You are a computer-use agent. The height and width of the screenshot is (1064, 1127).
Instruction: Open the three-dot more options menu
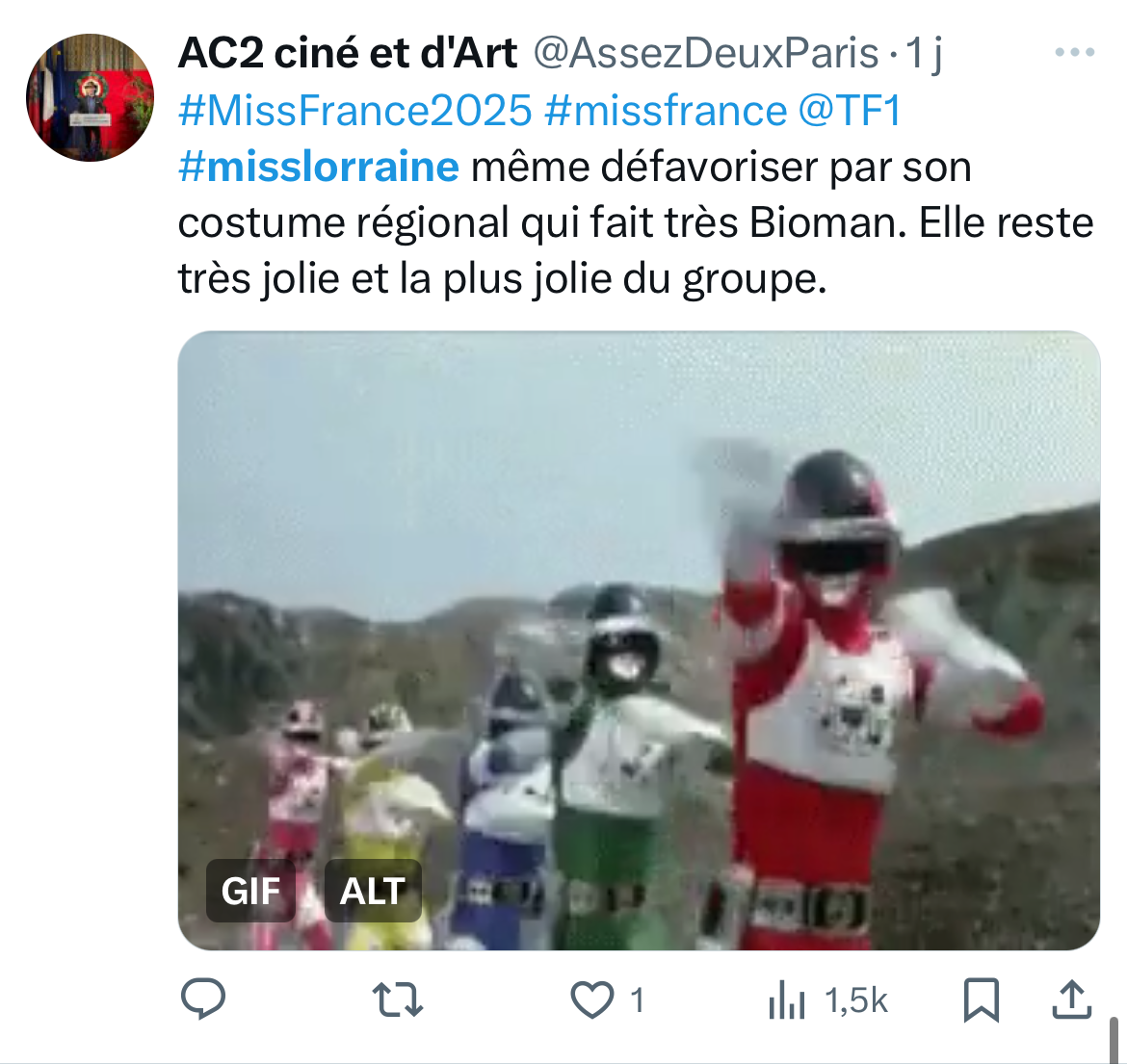(x=1074, y=52)
